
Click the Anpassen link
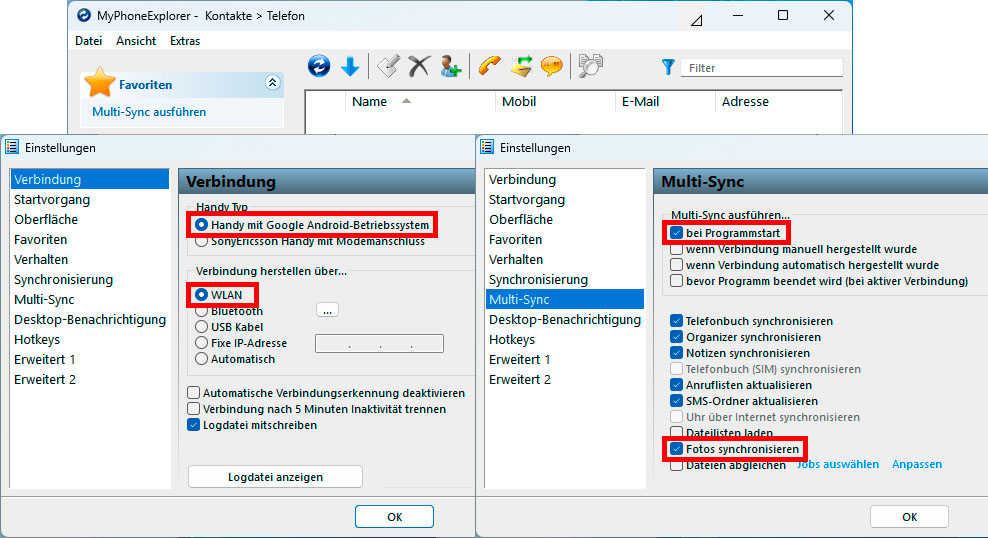(917, 464)
